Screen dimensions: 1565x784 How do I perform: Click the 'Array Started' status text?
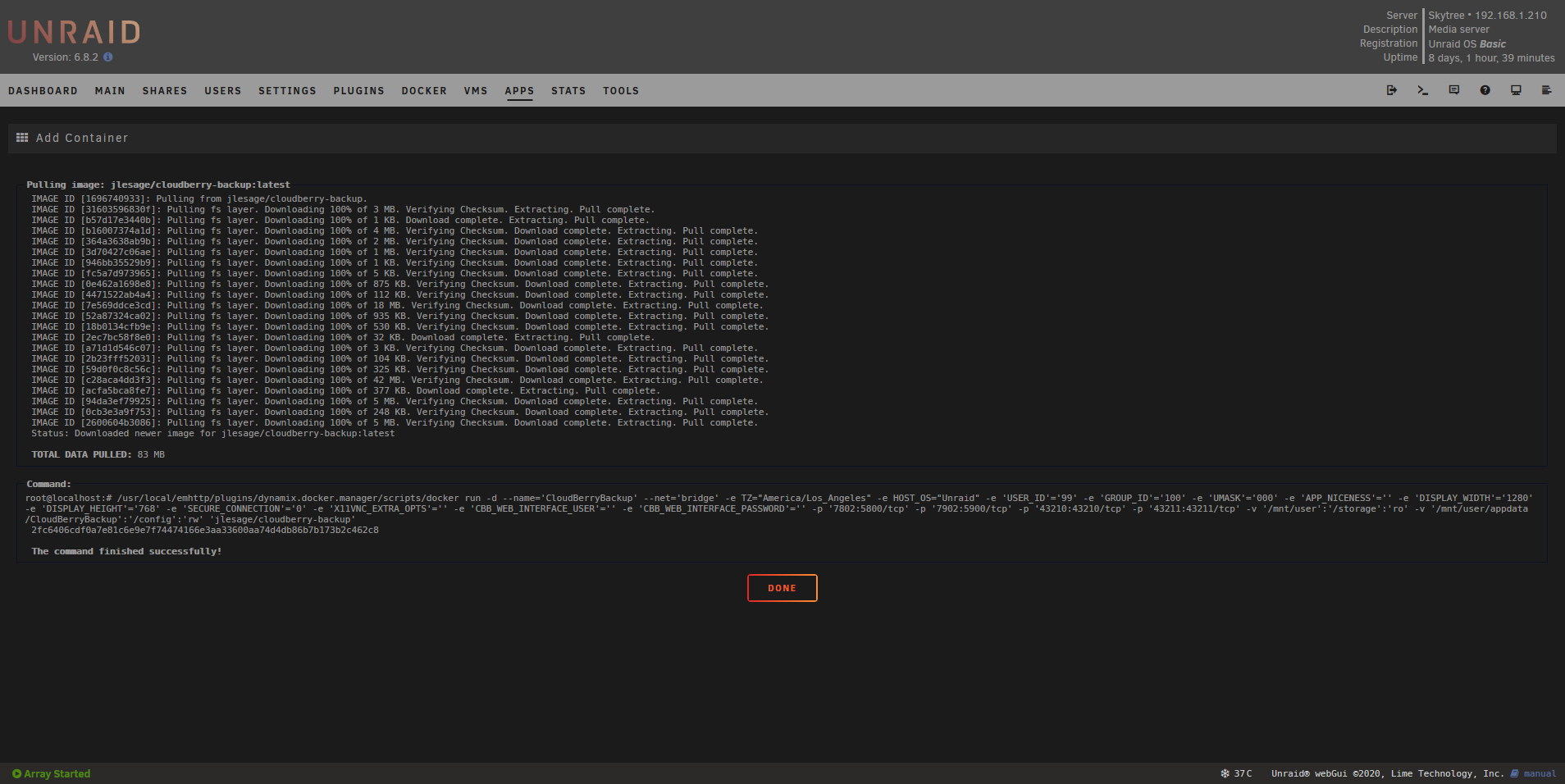click(x=57, y=773)
